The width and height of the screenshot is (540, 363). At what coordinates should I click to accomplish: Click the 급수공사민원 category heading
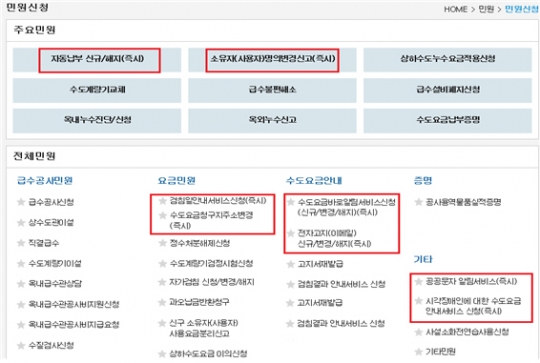[45, 180]
